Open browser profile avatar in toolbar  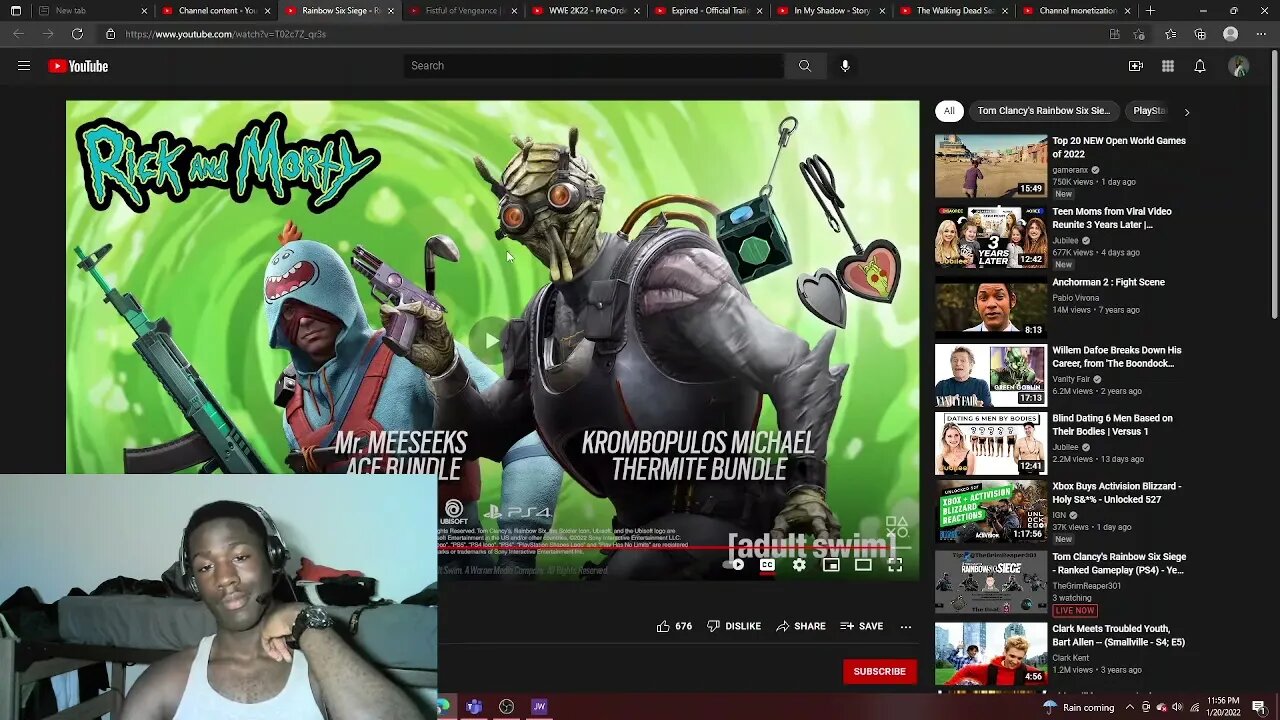point(1231,34)
